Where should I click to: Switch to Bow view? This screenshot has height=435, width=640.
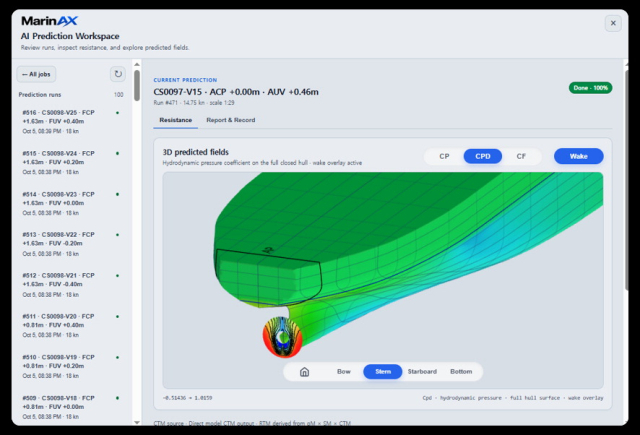click(x=344, y=372)
